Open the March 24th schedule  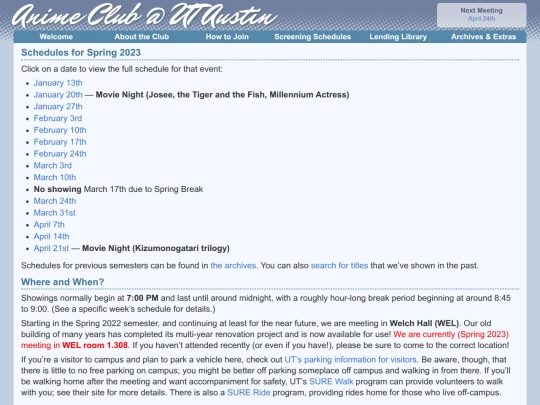point(55,201)
